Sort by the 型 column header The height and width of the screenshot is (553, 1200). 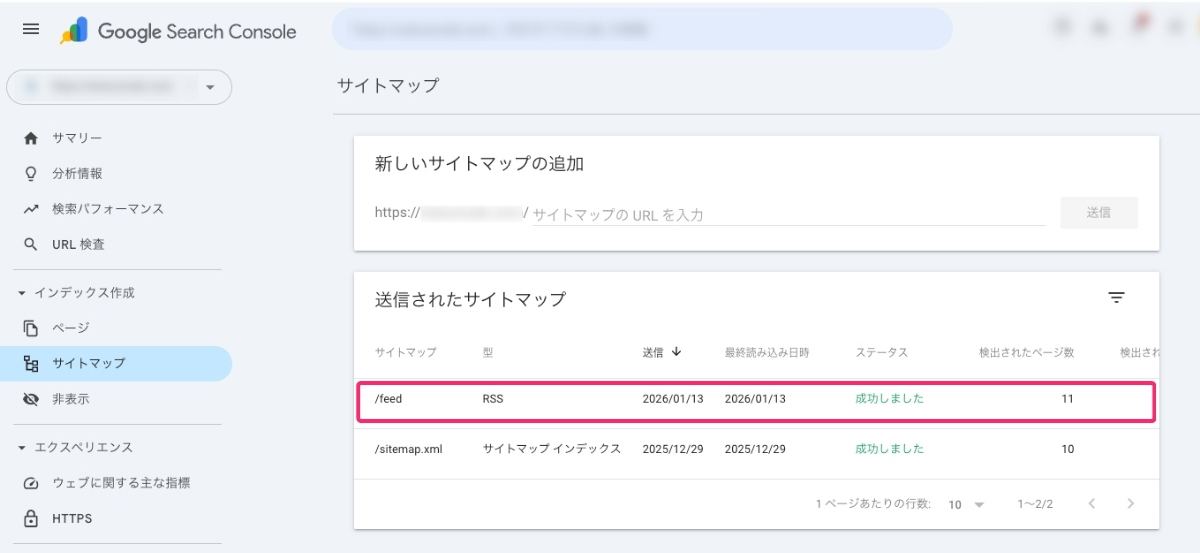click(x=487, y=353)
